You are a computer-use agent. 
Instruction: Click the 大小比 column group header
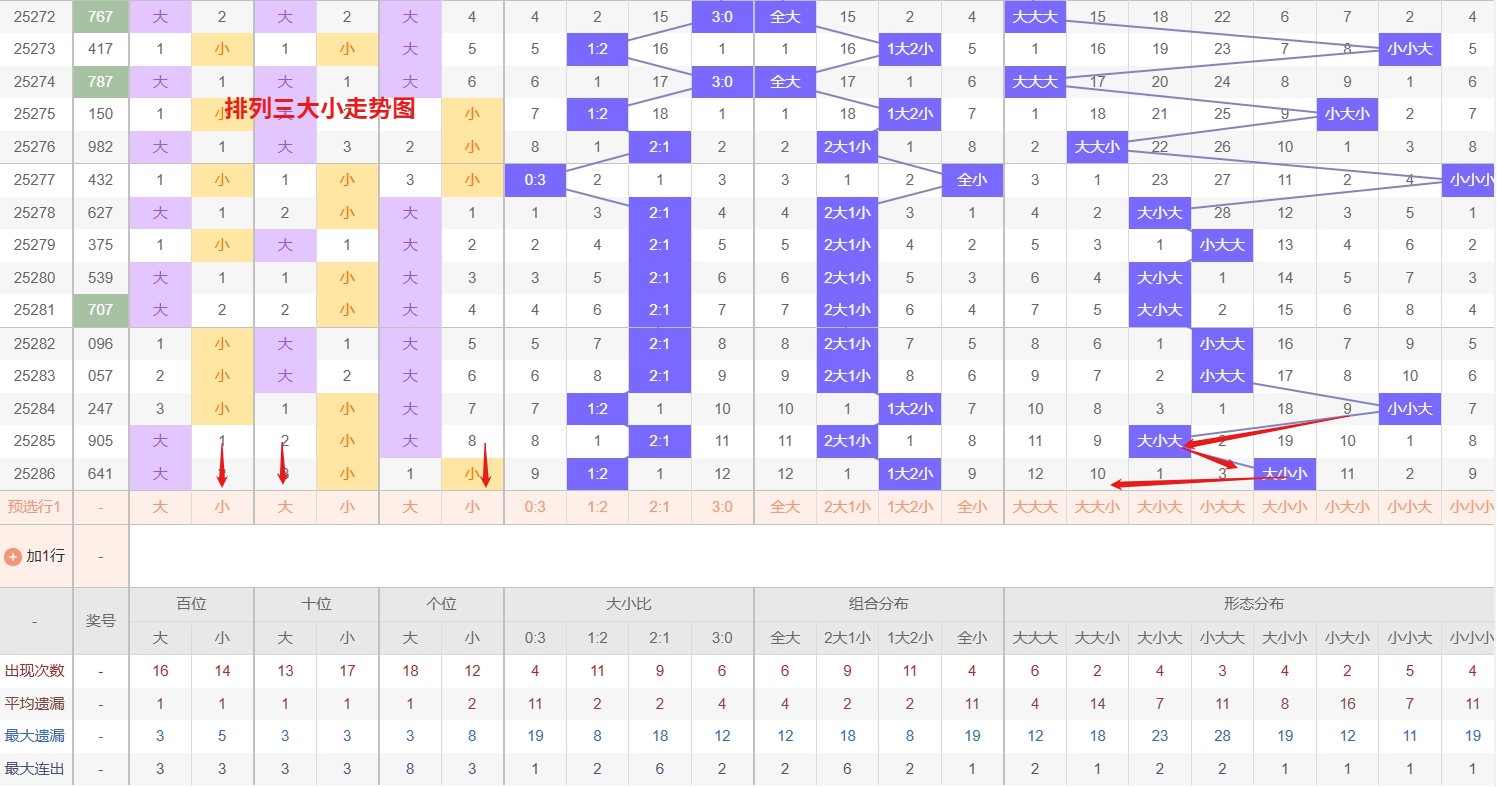[x=629, y=604]
